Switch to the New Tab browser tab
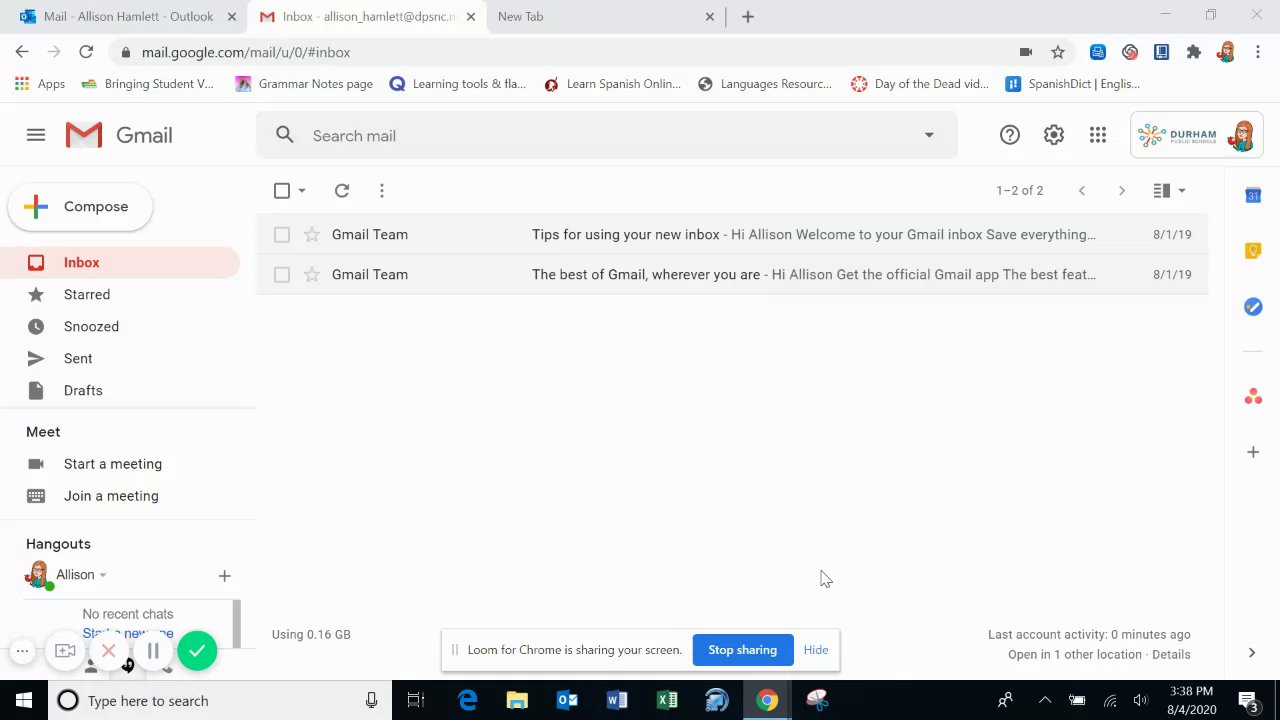Image resolution: width=1280 pixels, height=720 pixels. click(x=605, y=16)
